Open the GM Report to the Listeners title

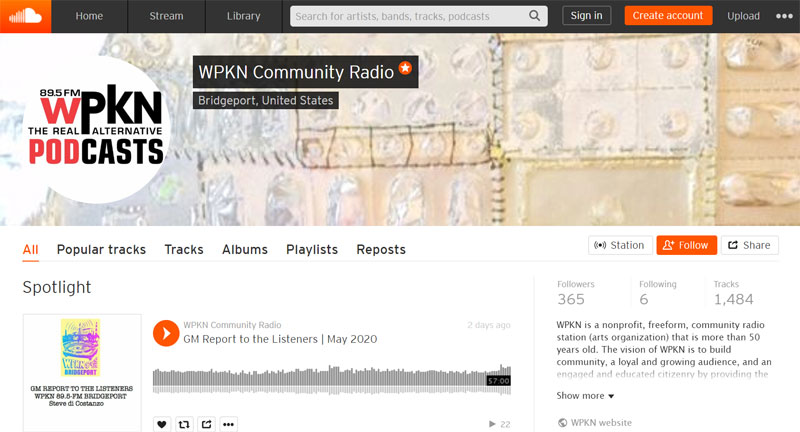pos(280,339)
